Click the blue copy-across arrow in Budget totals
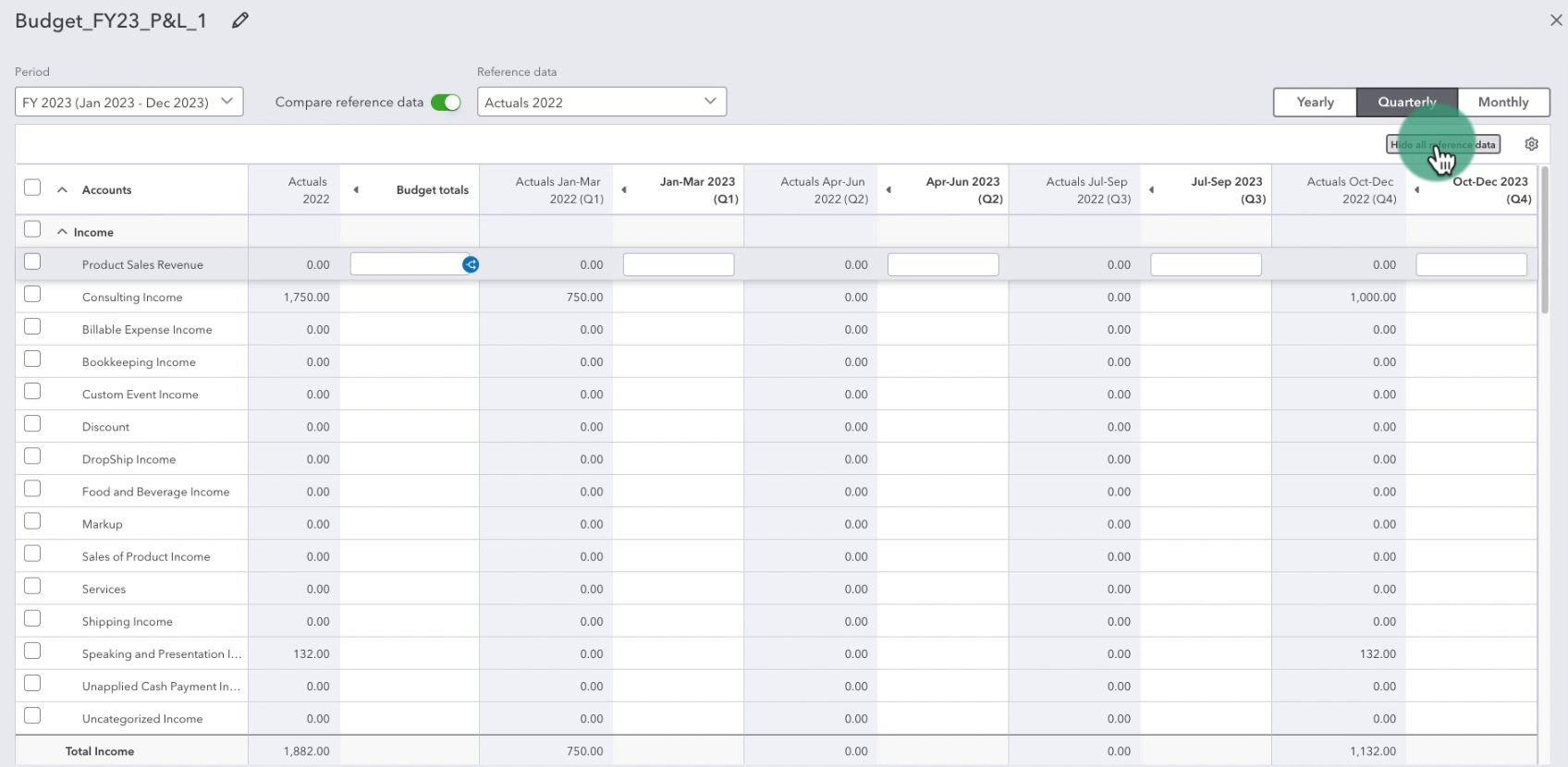 tap(471, 265)
